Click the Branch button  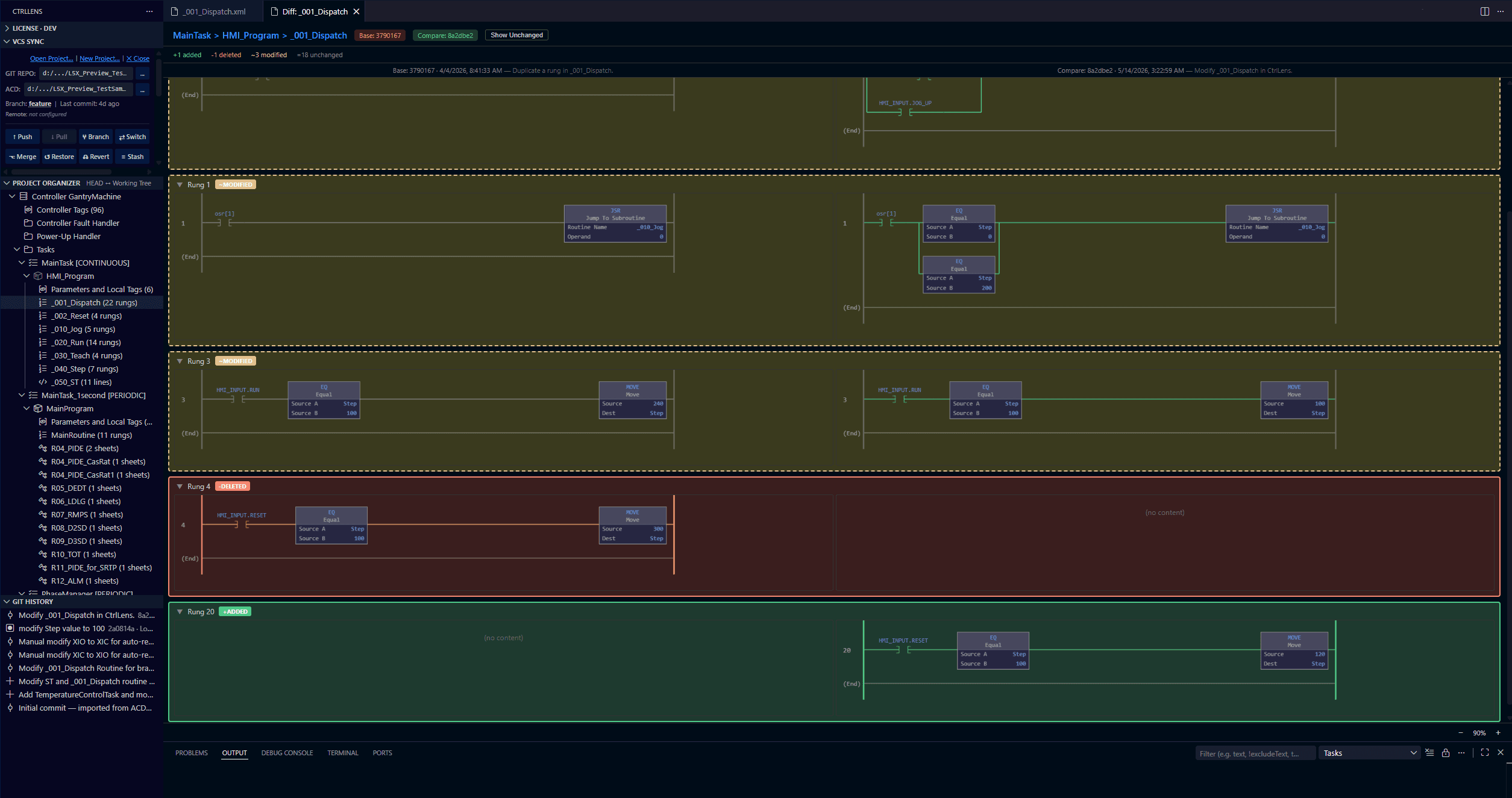coord(96,137)
